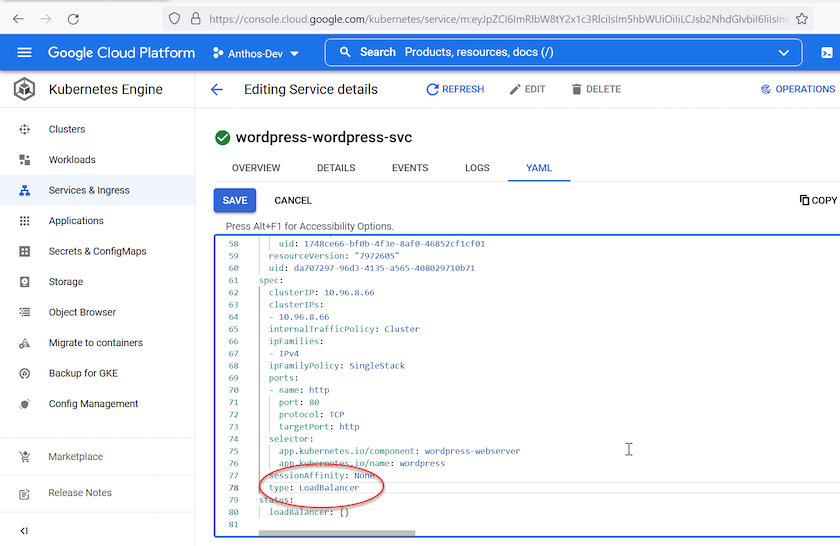Image resolution: width=840 pixels, height=546 pixels.
Task: Cancel editing the YAML
Action: pyautogui.click(x=293, y=200)
